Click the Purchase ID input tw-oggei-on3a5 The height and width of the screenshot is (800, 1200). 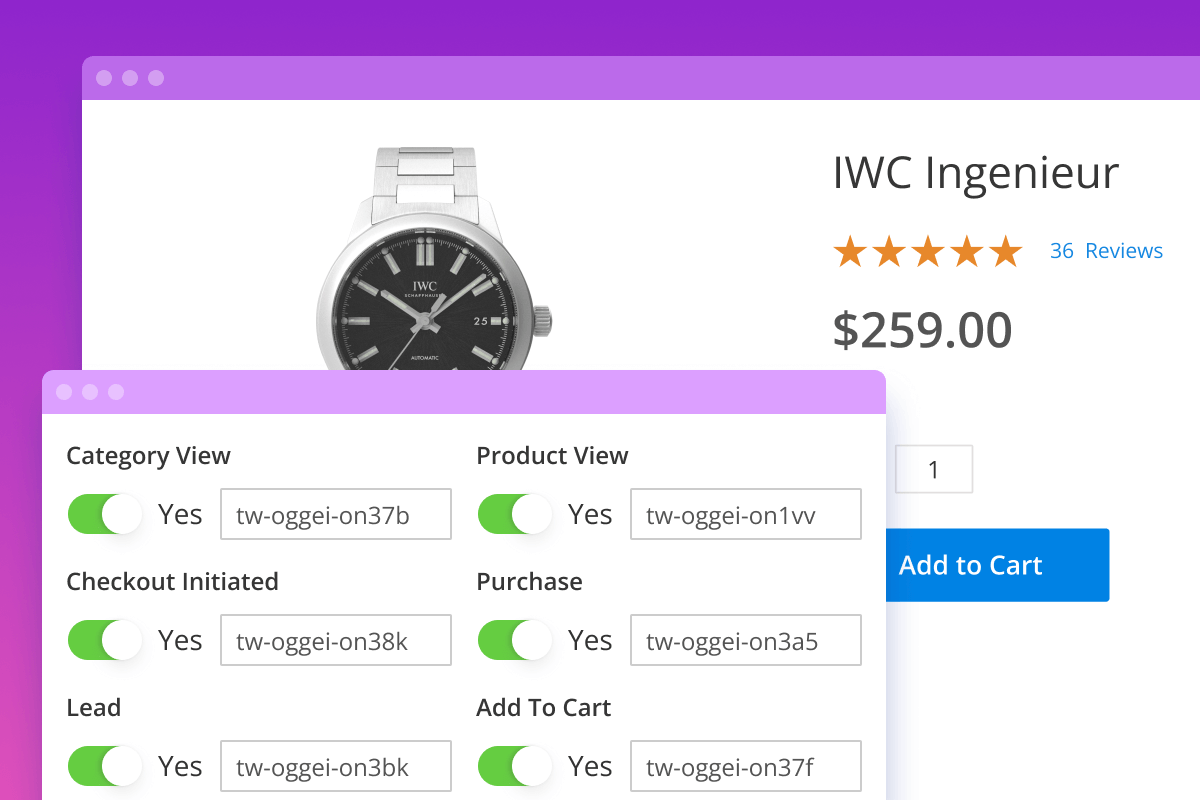click(745, 640)
